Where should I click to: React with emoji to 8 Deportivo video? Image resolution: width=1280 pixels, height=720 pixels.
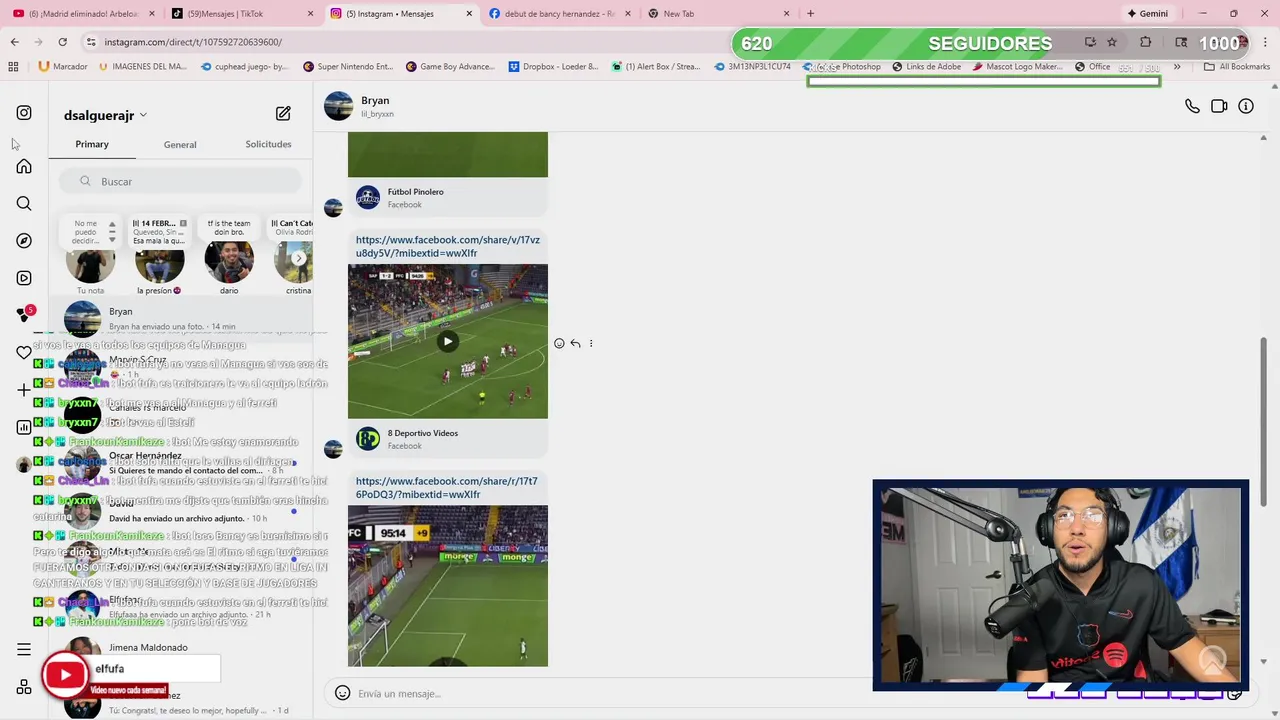(559, 343)
